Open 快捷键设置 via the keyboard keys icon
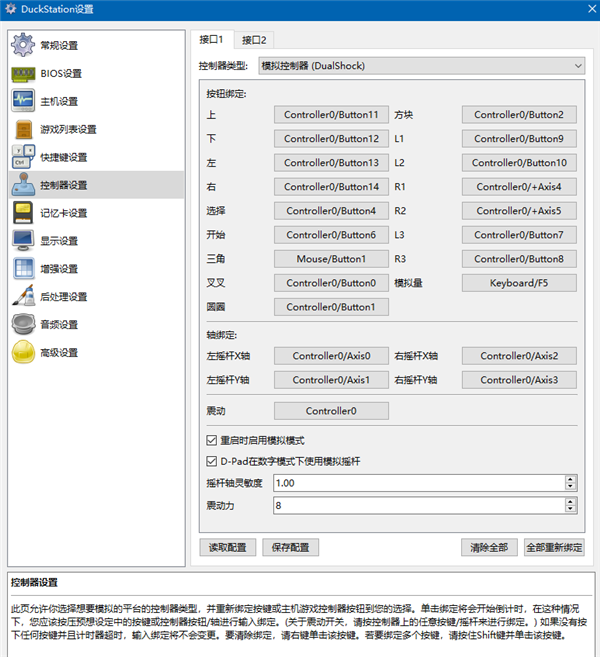 click(x=23, y=157)
